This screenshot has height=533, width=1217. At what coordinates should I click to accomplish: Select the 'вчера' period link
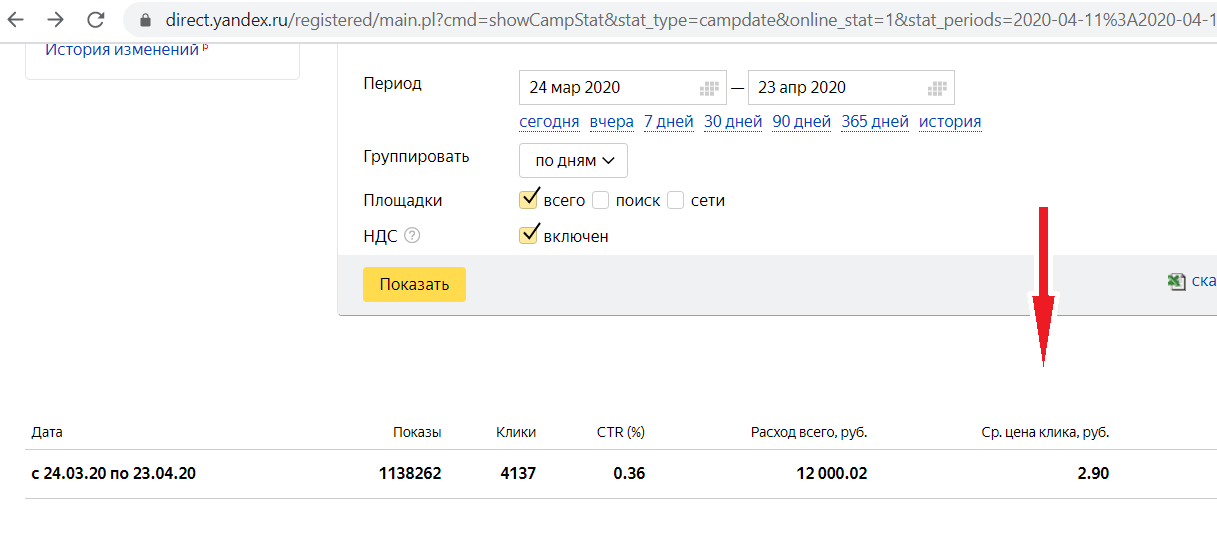coord(612,122)
